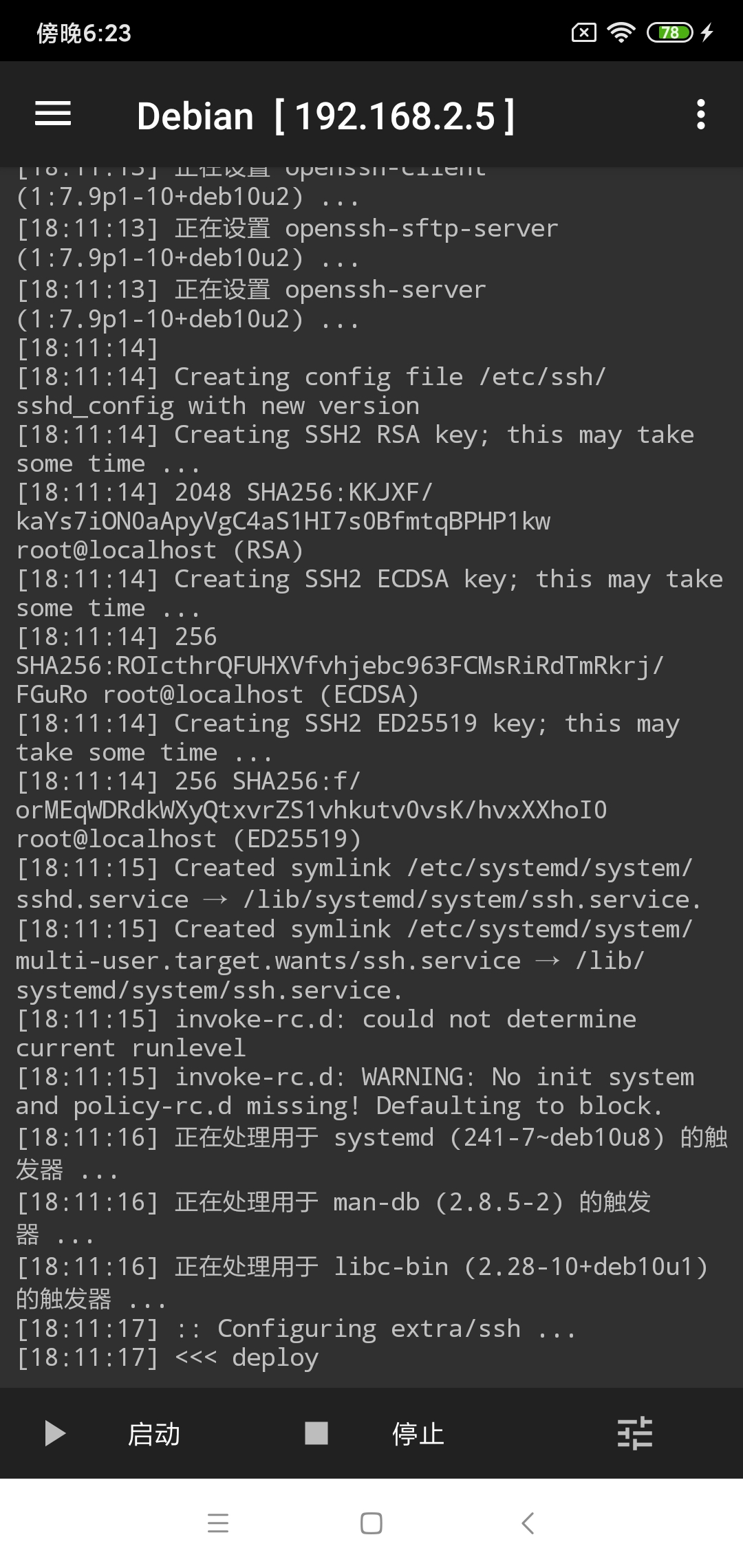This screenshot has height=1568, width=743.
Task: Tap Android recents three-line button
Action: [x=218, y=1523]
